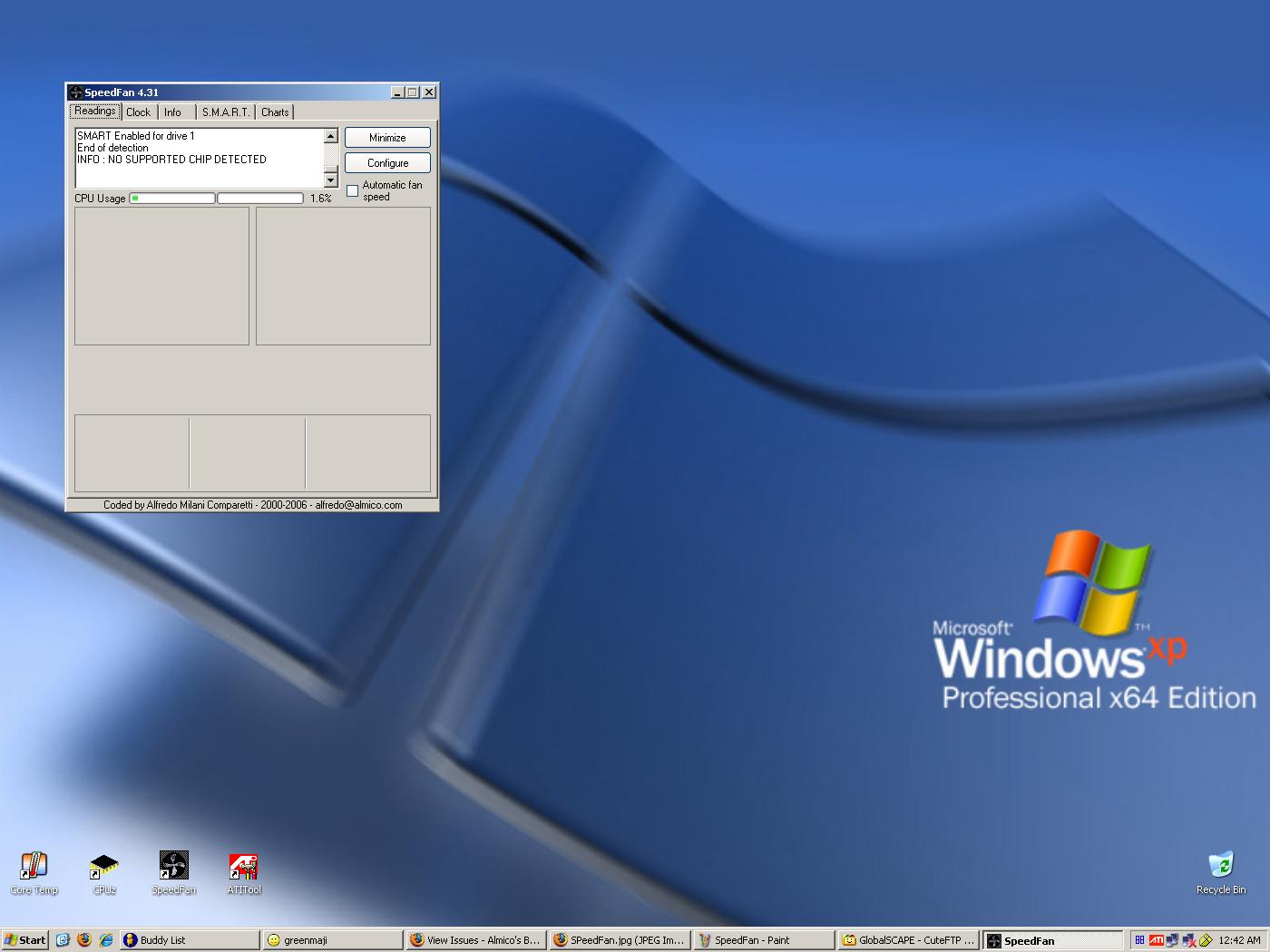This screenshot has height=952, width=1270.
Task: Click the 12:42 AM taskbar clock
Action: click(1239, 940)
